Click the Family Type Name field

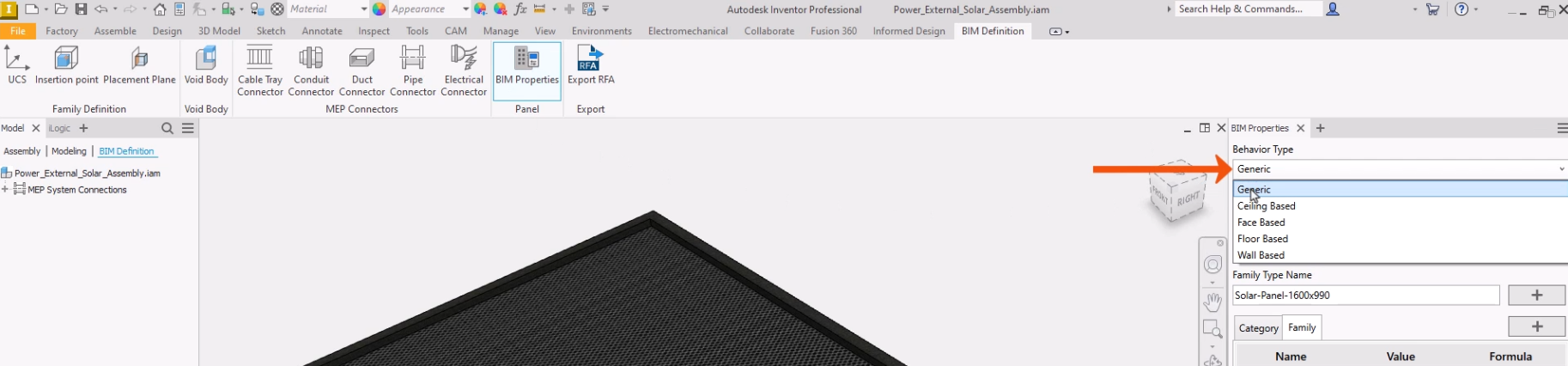[1365, 296]
